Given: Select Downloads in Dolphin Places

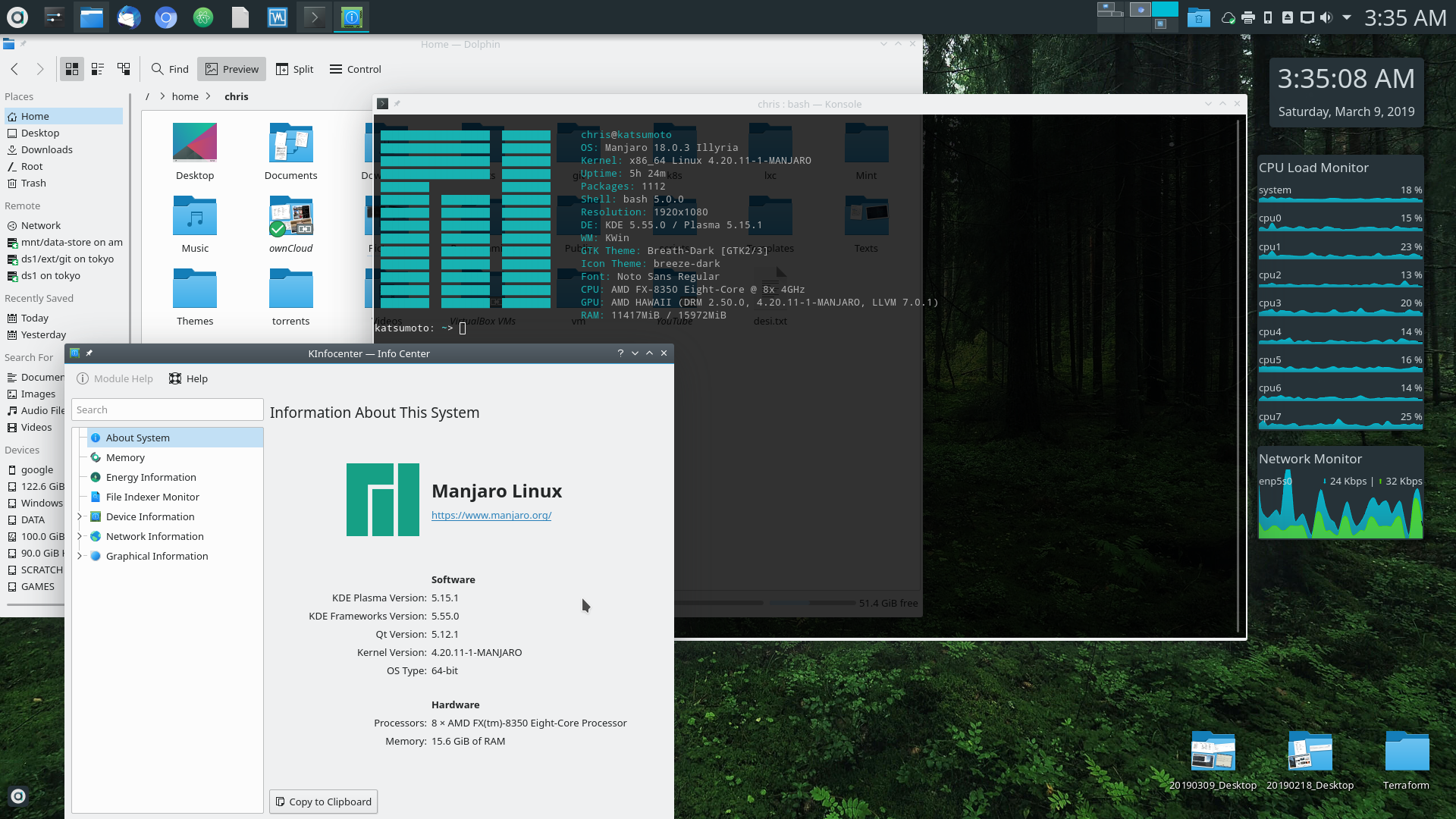Looking at the screenshot, I should click(x=64, y=149).
